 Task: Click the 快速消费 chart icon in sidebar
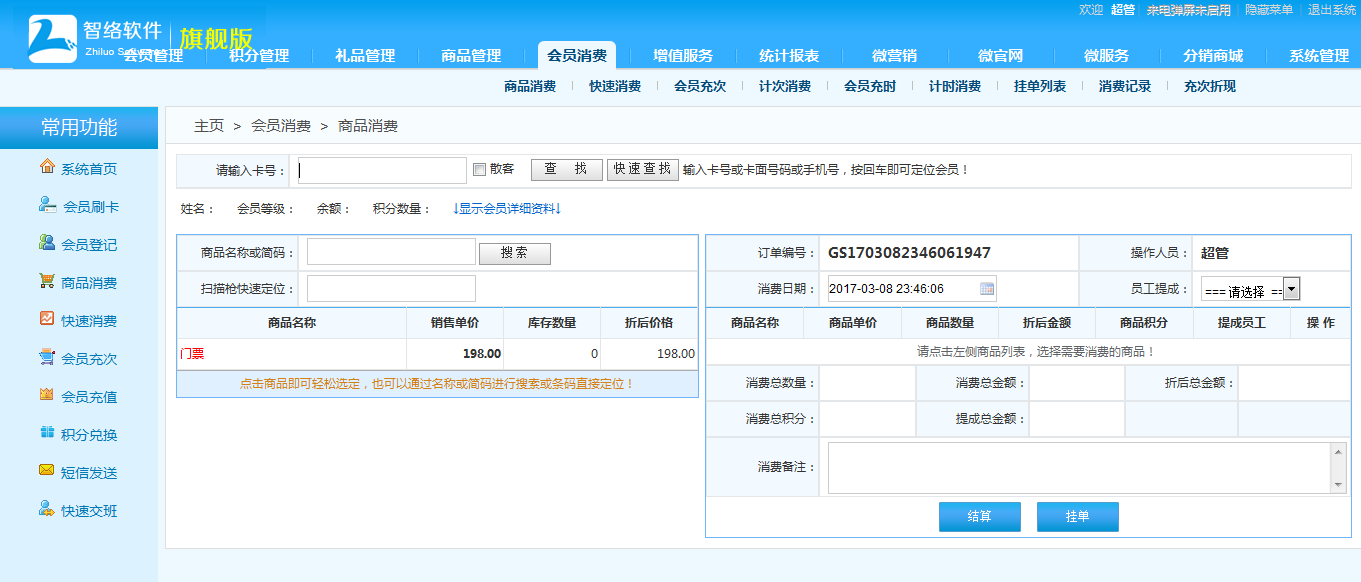(47, 319)
